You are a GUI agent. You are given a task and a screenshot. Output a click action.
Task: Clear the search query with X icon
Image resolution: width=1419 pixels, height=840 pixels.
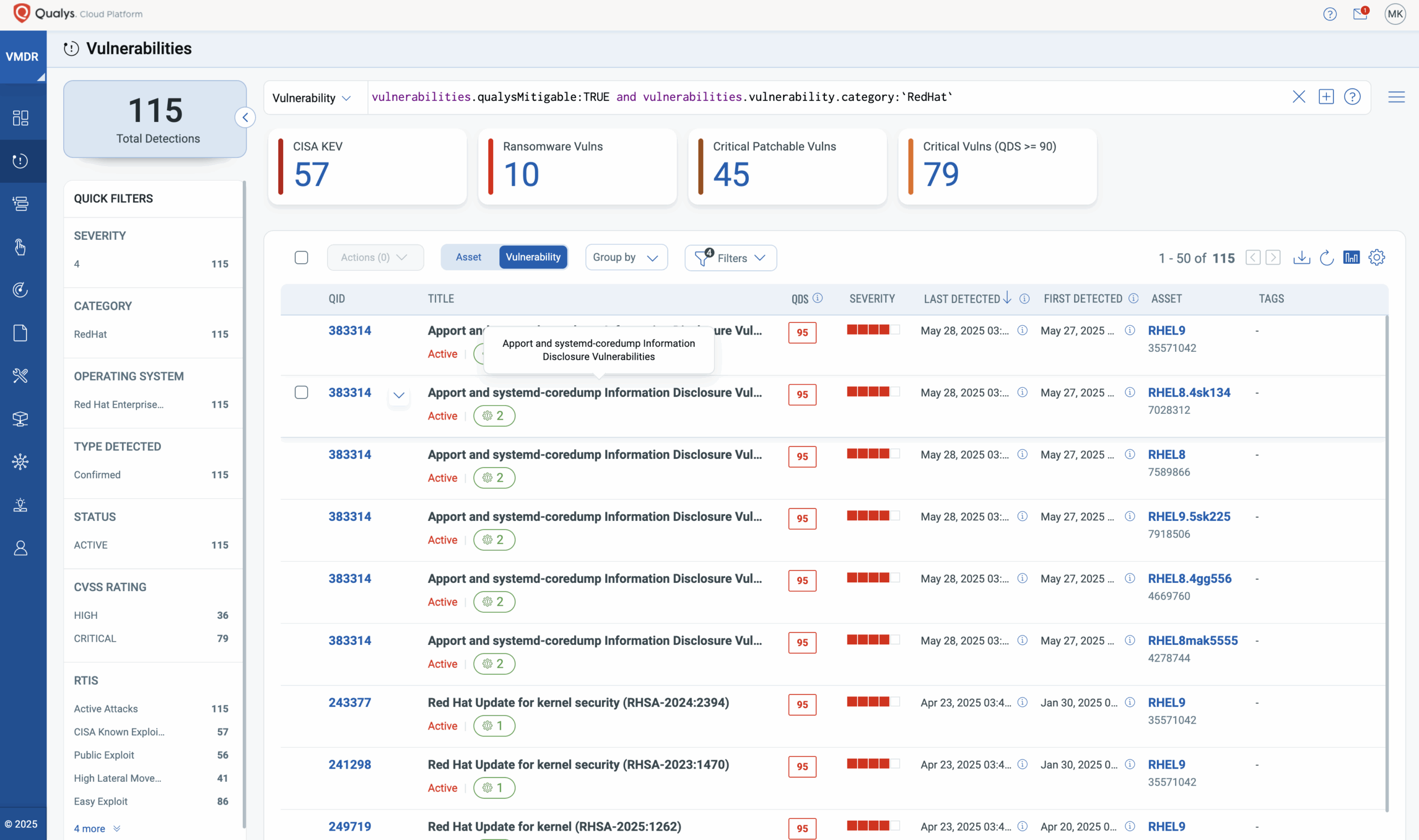[1299, 97]
